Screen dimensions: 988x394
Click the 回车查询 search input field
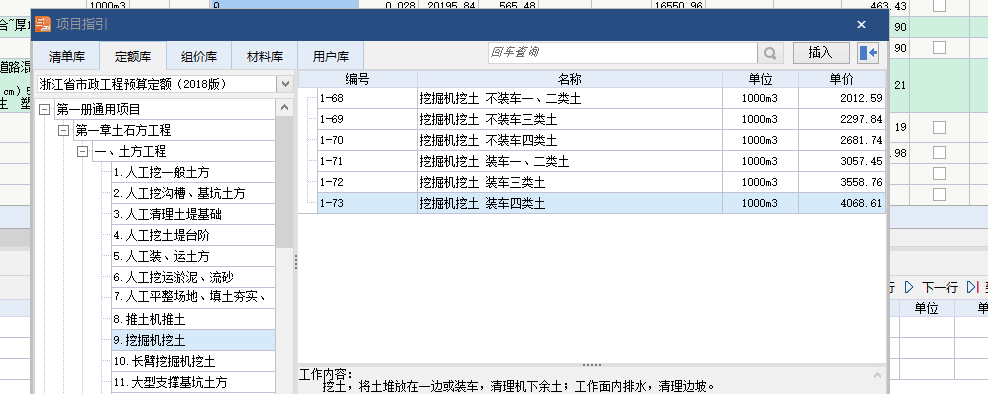623,53
